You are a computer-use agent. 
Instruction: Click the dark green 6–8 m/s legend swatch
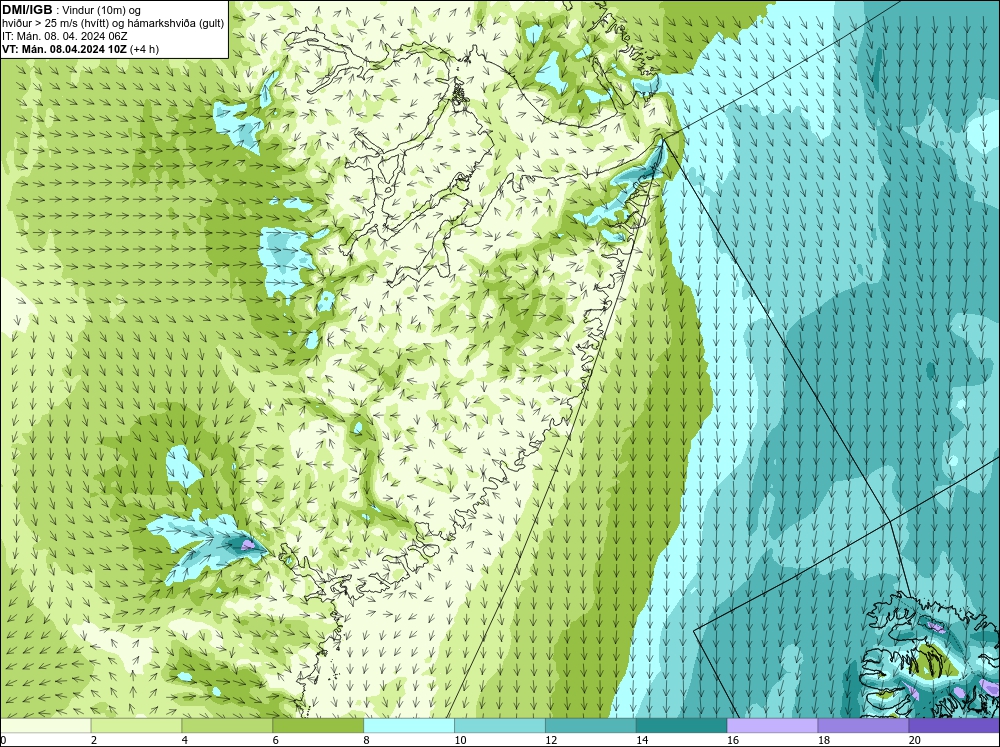tap(318, 726)
